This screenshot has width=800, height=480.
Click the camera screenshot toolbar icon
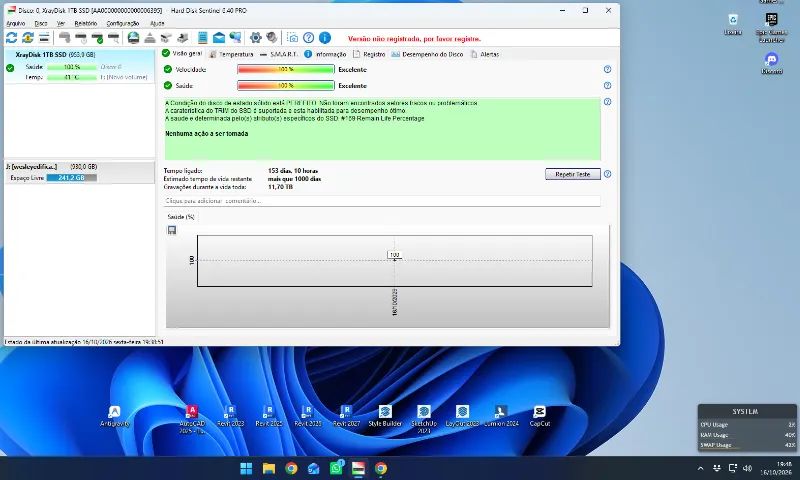click(292, 37)
